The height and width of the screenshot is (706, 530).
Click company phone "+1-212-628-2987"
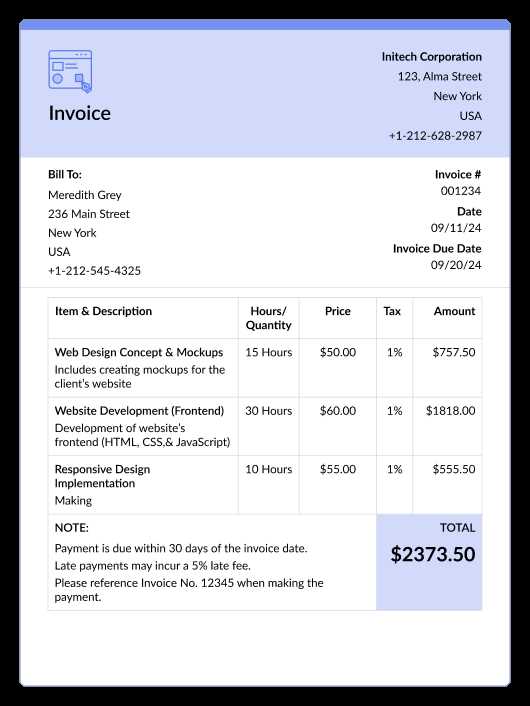[435, 136]
